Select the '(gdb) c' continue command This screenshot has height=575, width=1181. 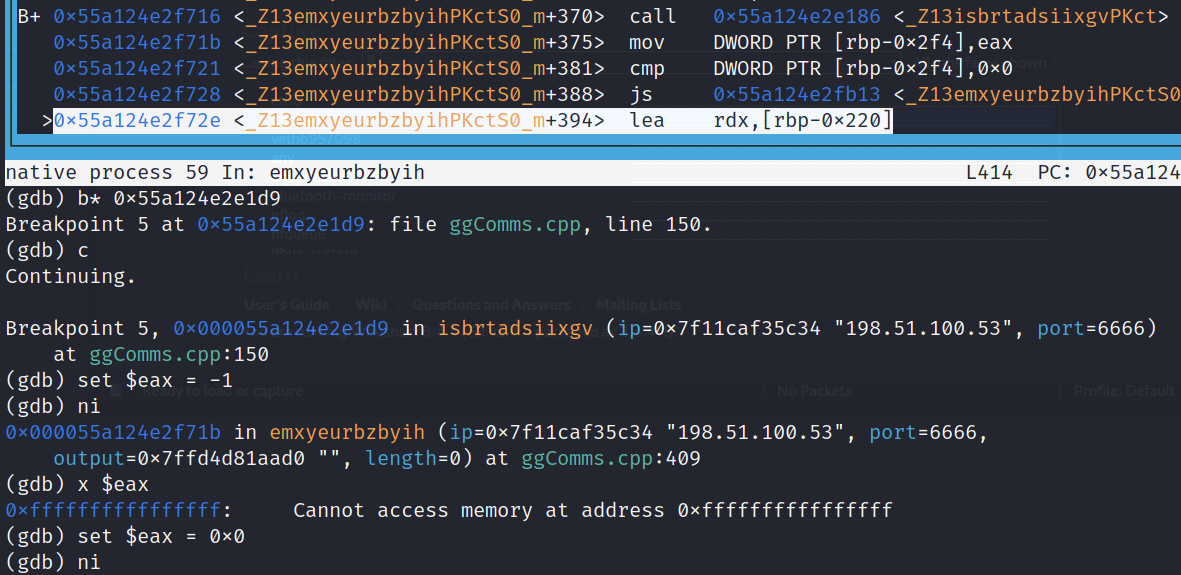pyautogui.click(x=47, y=249)
